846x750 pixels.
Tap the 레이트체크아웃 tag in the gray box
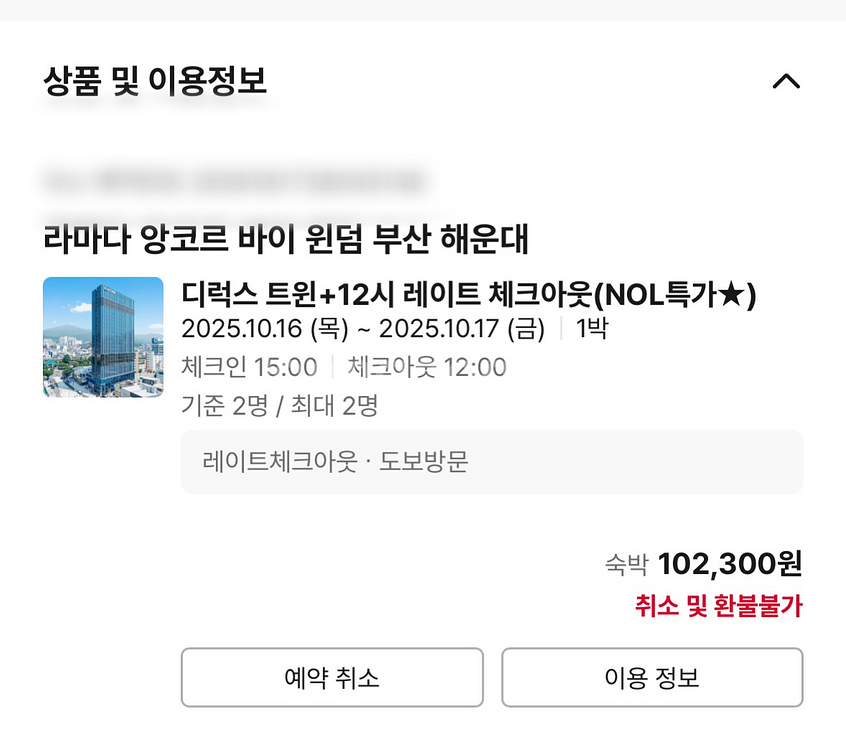click(x=279, y=462)
